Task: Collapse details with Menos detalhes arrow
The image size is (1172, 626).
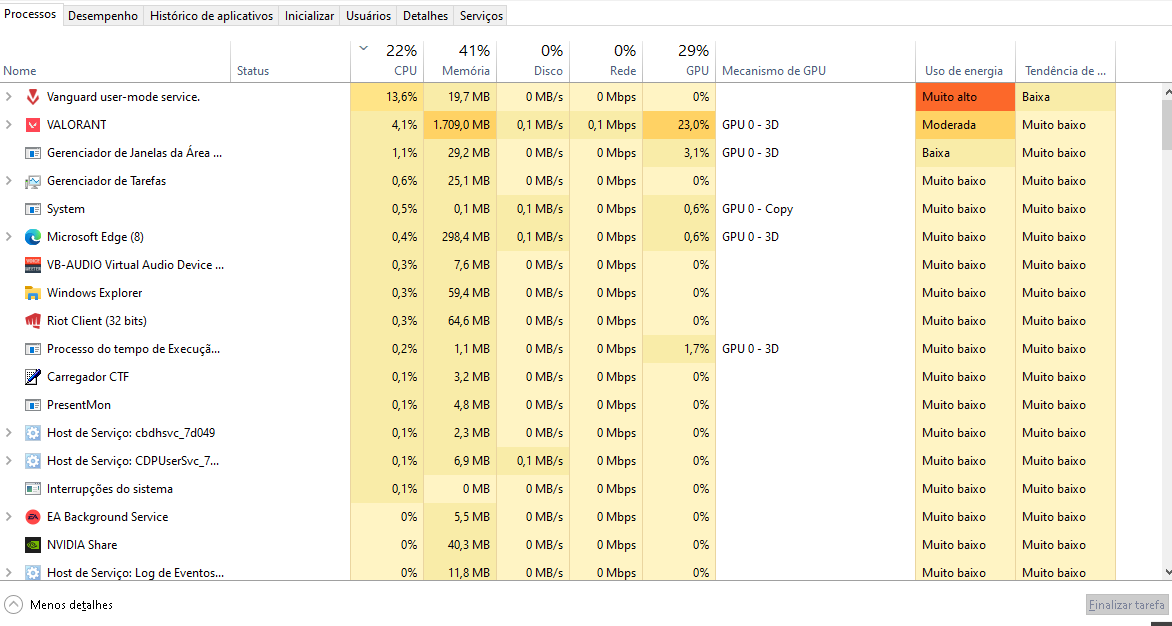Action: pos(13,604)
